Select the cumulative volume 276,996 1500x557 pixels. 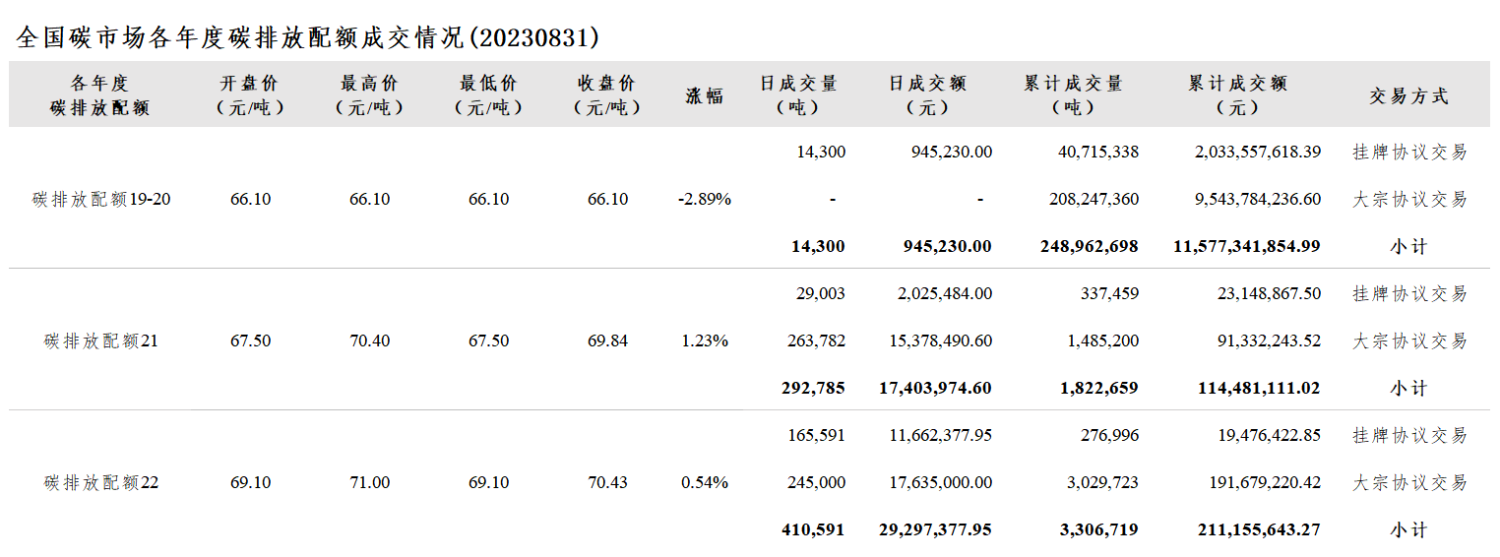click(1108, 436)
